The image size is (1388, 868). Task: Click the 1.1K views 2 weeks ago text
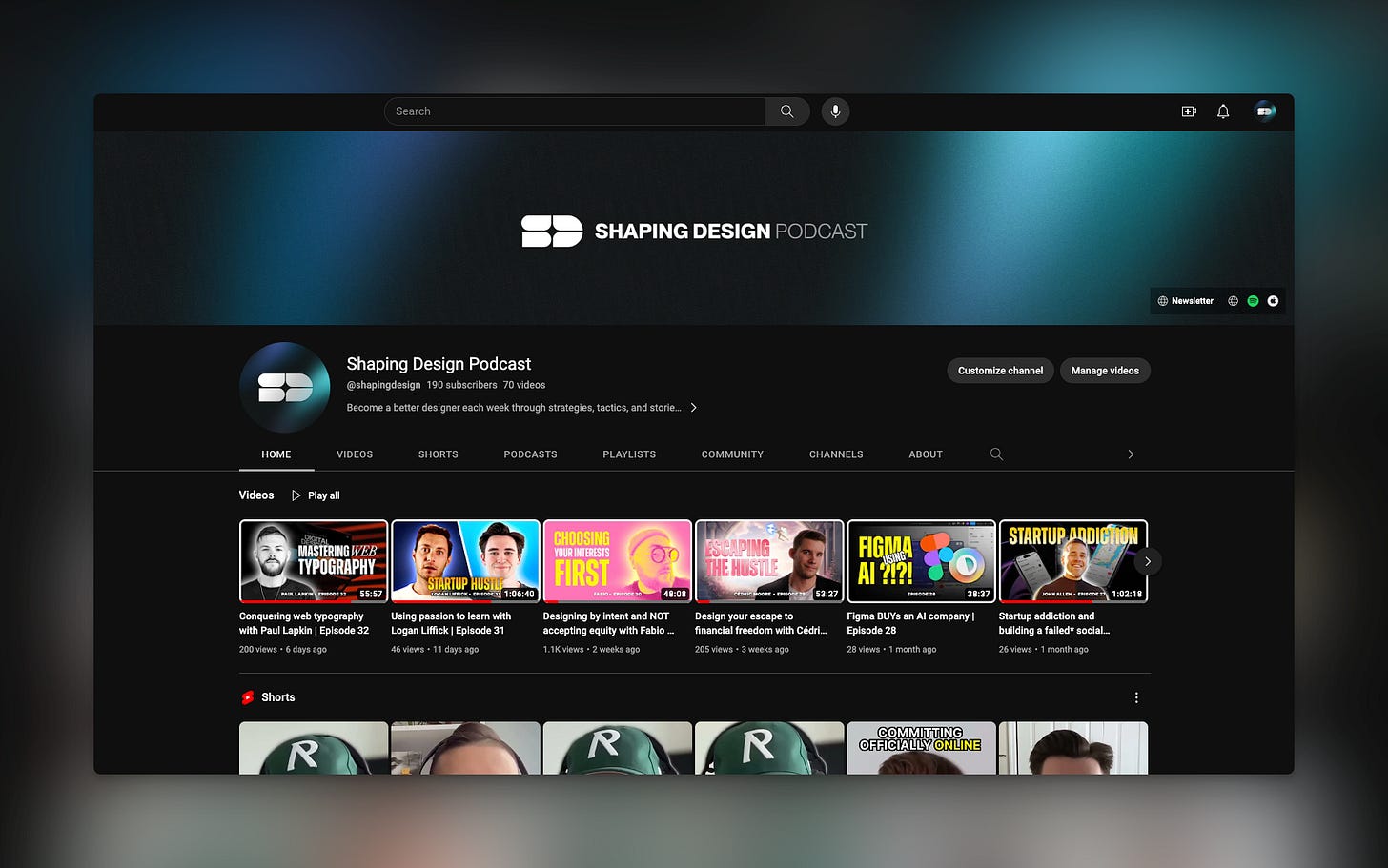(x=591, y=650)
